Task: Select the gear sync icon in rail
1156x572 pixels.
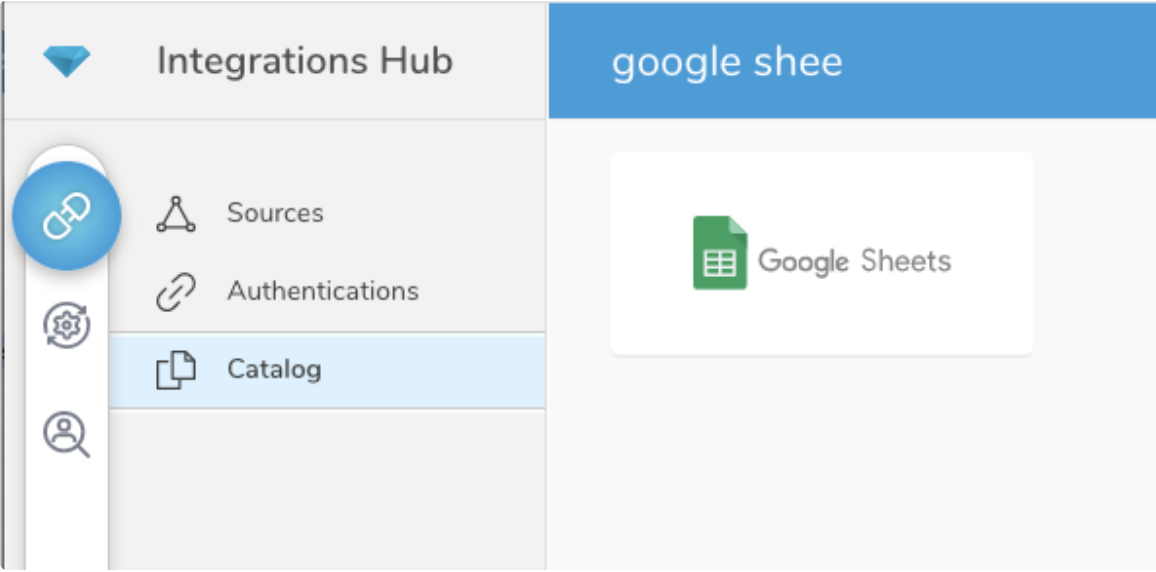Action: coord(67,326)
